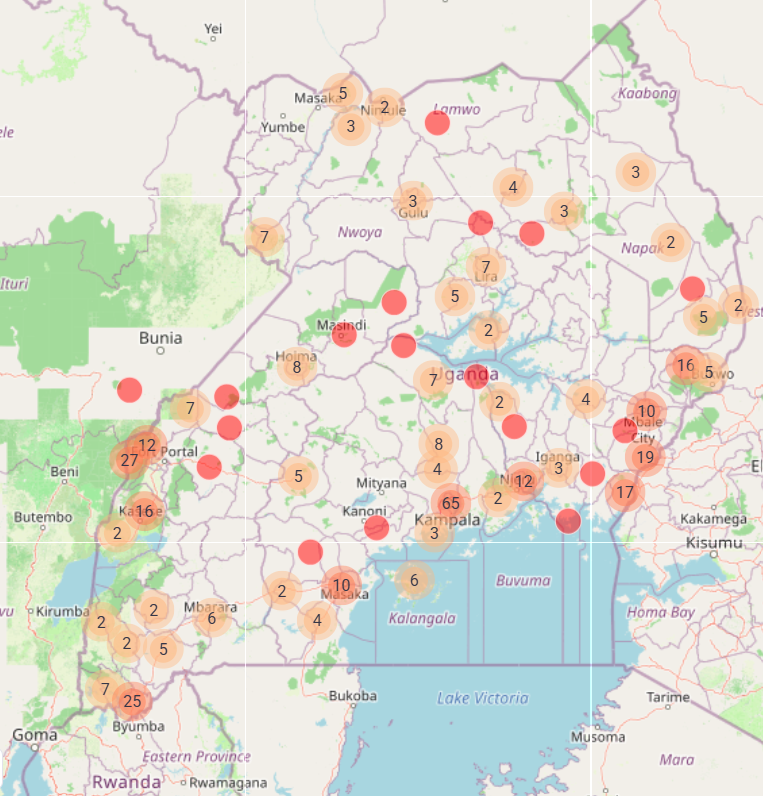Click the Goma city label
Image resolution: width=763 pixels, height=796 pixels.
(x=35, y=735)
